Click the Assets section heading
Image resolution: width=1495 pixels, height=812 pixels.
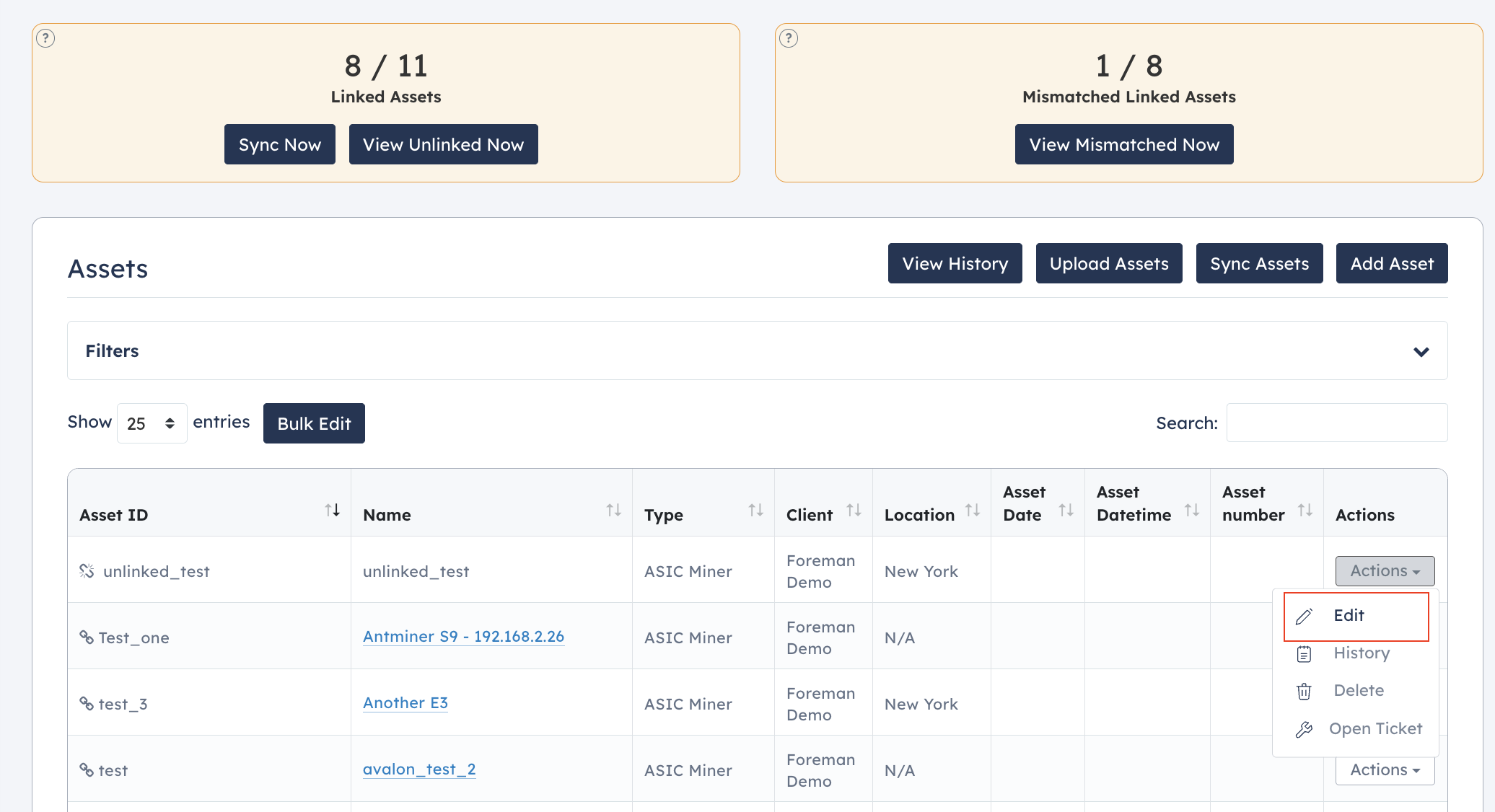point(108,269)
